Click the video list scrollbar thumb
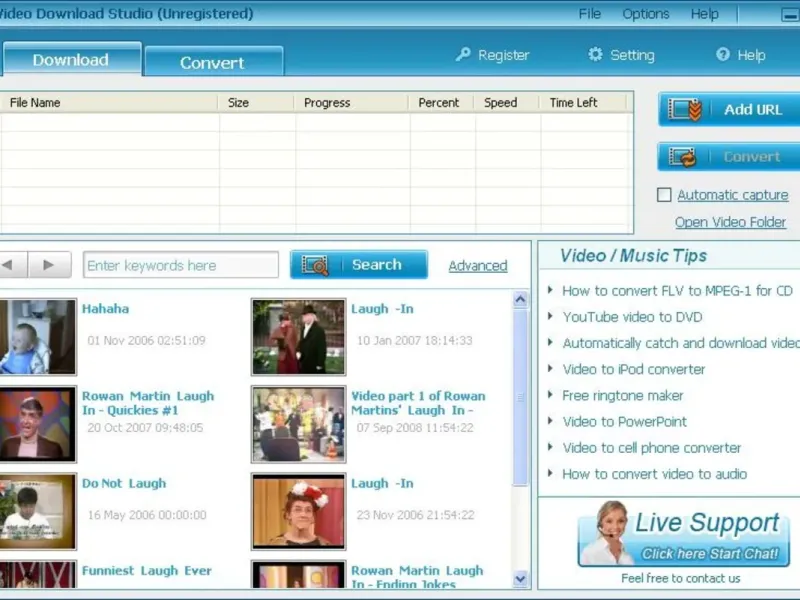 pyautogui.click(x=520, y=397)
